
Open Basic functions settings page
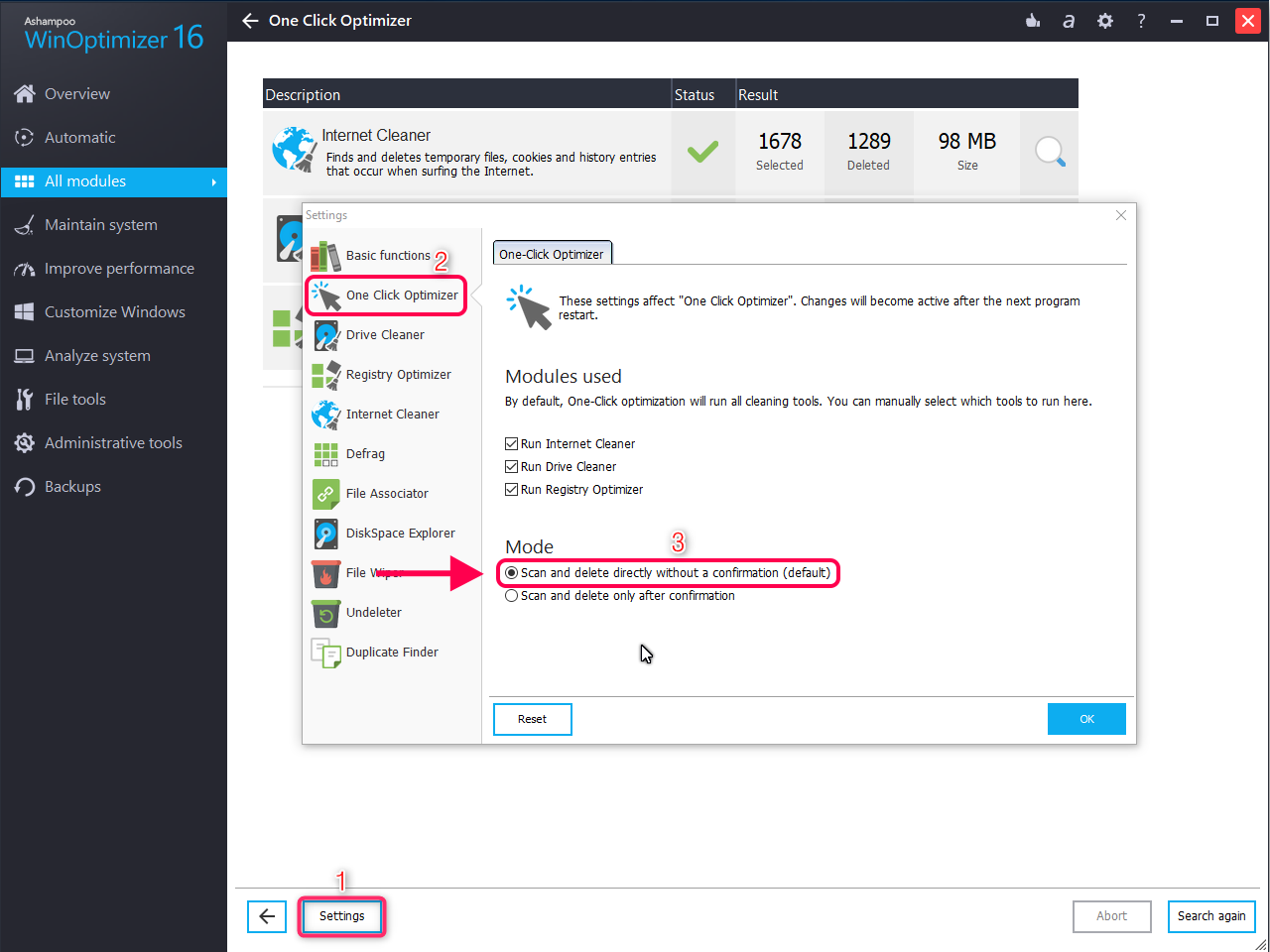click(x=388, y=256)
